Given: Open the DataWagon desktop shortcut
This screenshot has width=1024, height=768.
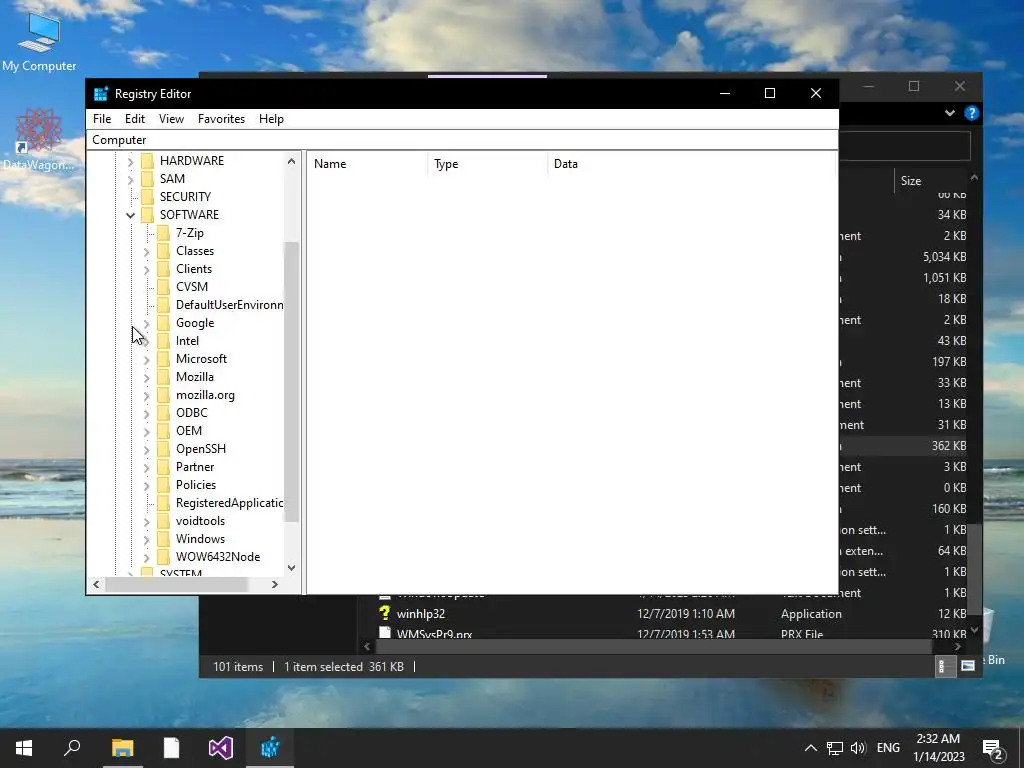Looking at the screenshot, I should click(x=39, y=140).
